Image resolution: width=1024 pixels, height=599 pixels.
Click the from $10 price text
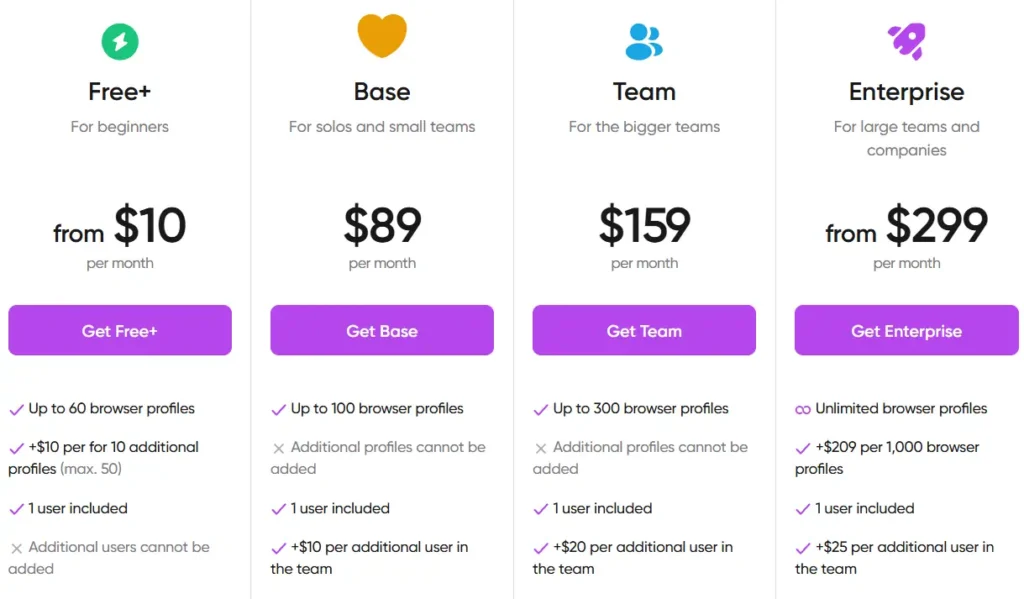tap(120, 226)
